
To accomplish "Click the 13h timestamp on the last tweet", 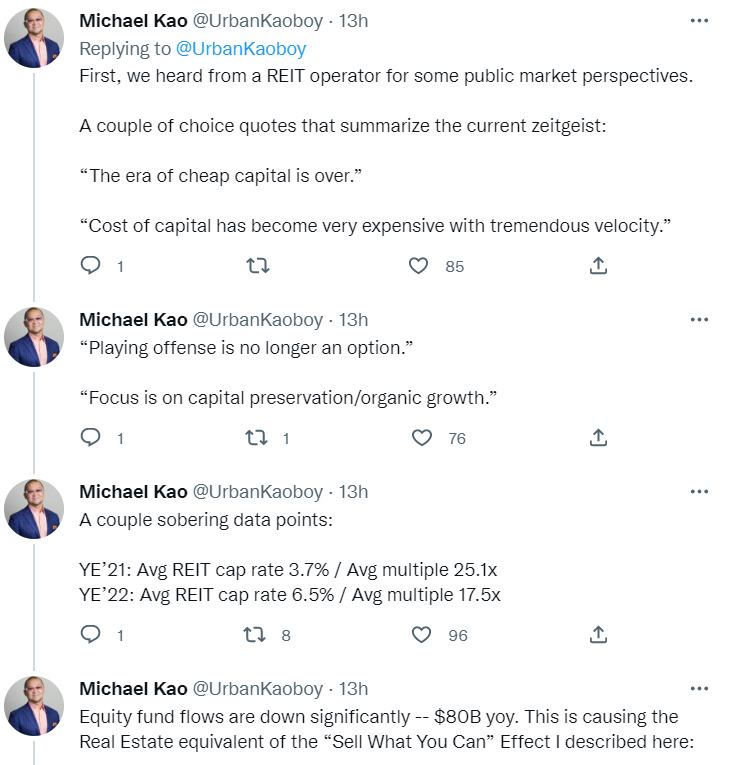I will click(353, 689).
